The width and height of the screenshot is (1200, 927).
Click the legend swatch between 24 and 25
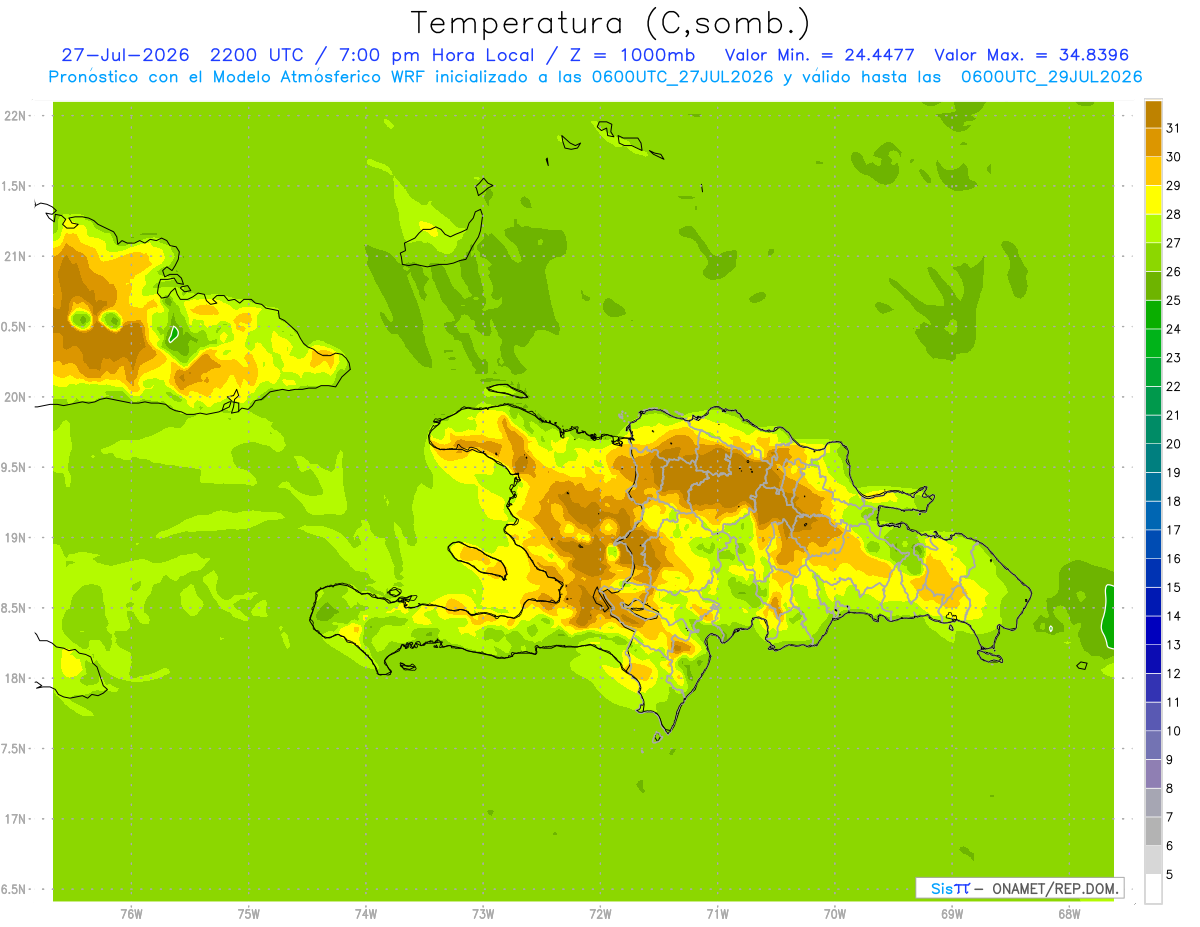pyautogui.click(x=1153, y=314)
